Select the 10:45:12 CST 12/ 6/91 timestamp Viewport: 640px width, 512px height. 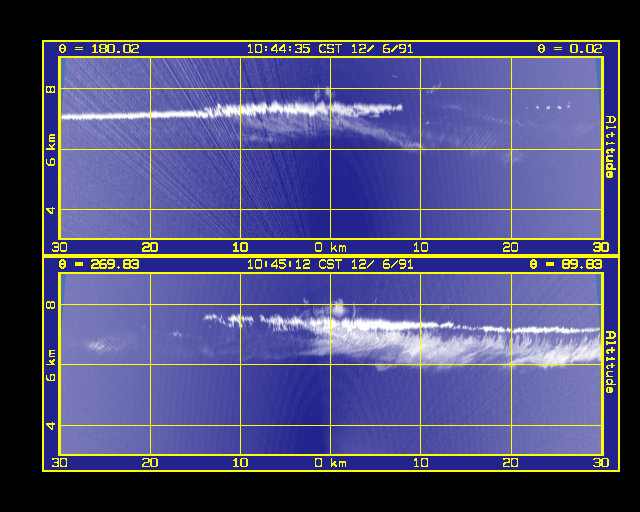coord(330,264)
